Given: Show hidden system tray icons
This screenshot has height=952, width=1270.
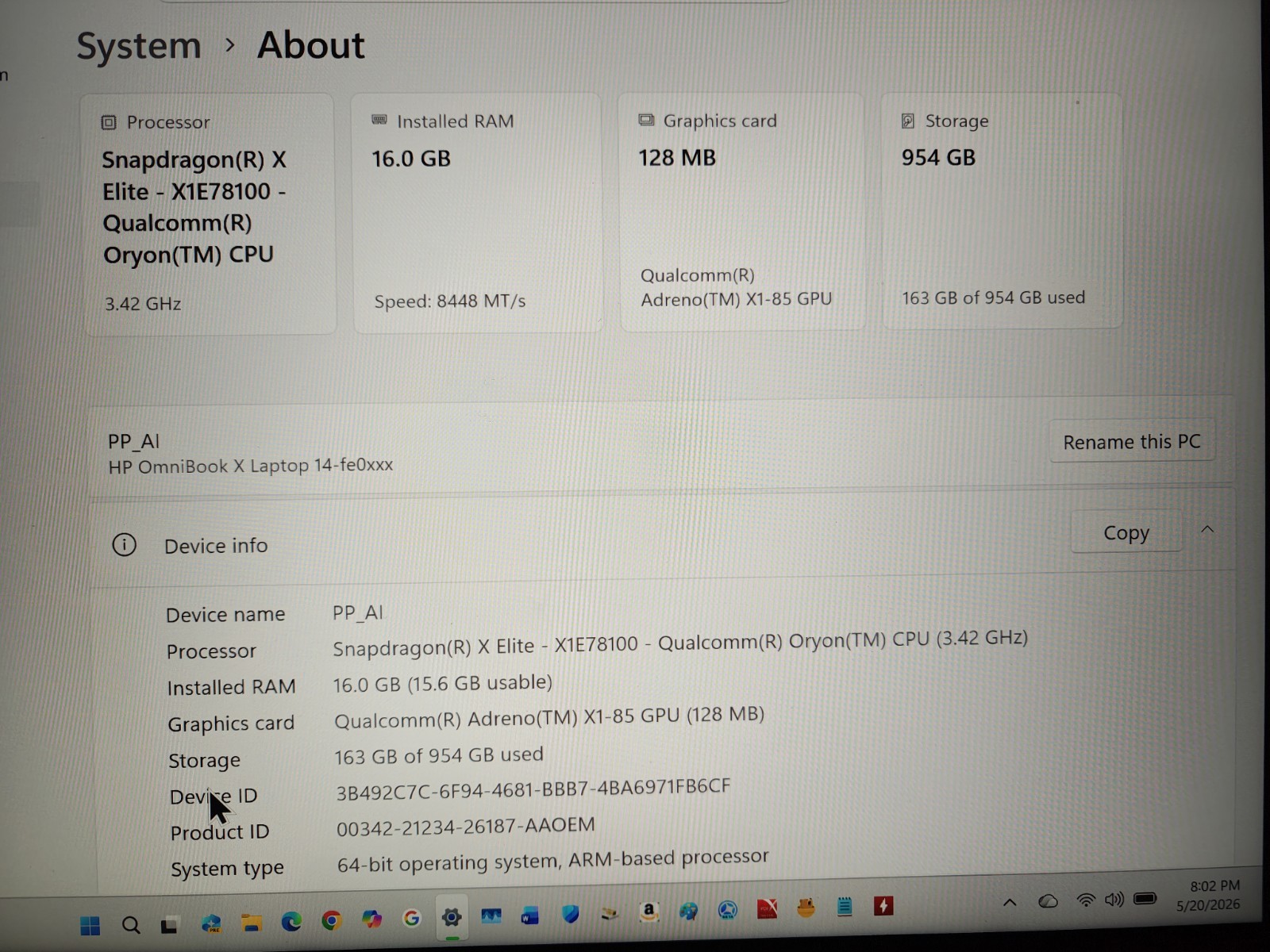Looking at the screenshot, I should pyautogui.click(x=1010, y=903).
